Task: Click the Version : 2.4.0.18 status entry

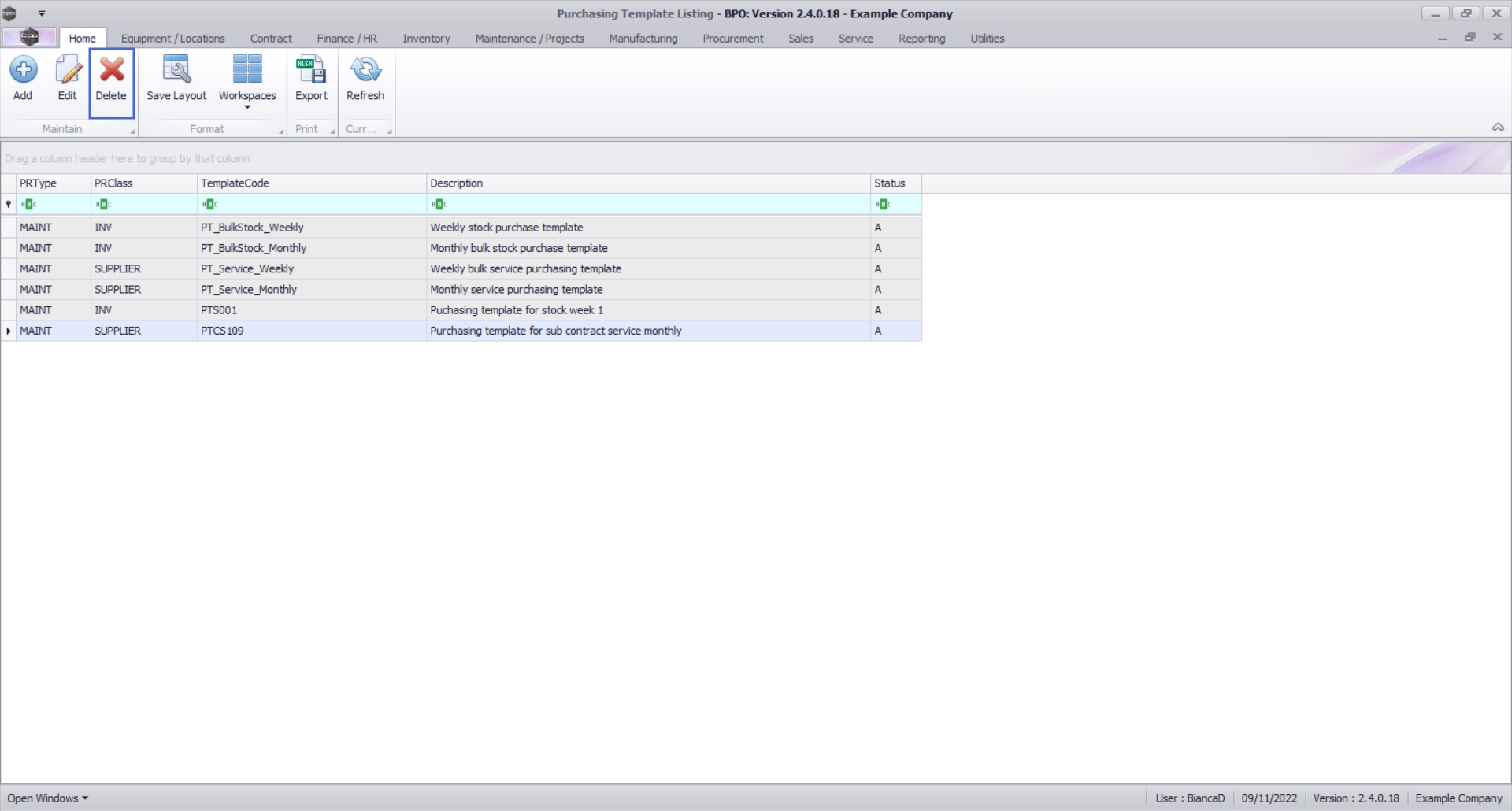Action: 1356,798
